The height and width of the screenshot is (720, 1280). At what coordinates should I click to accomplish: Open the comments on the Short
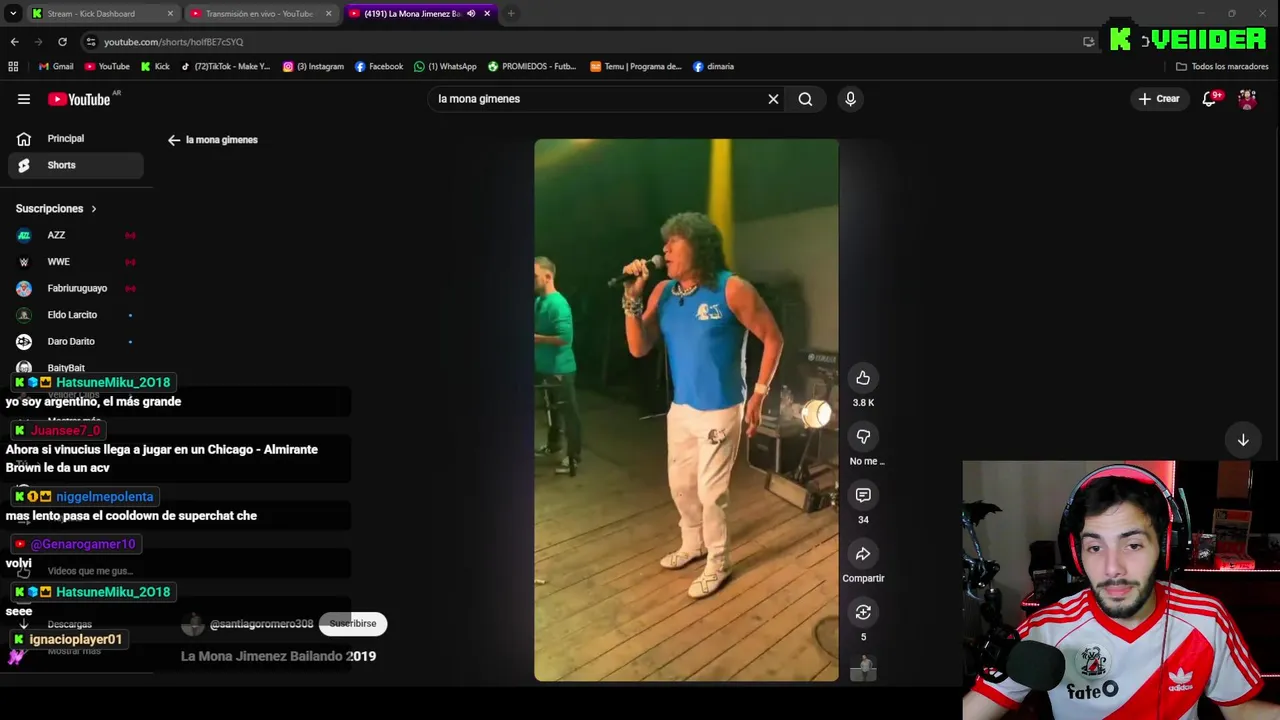863,495
